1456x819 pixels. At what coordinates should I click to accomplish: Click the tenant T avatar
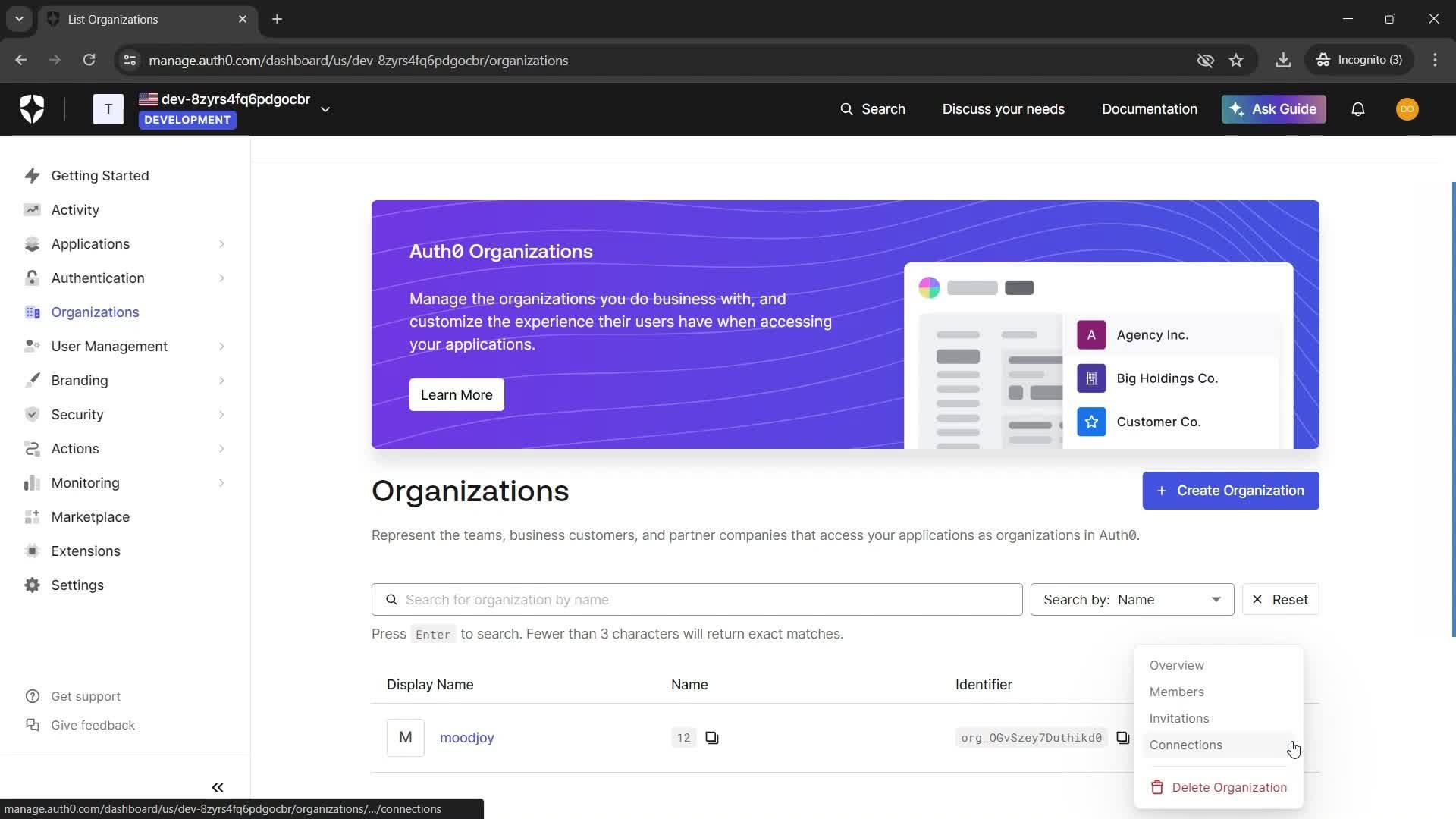click(108, 109)
